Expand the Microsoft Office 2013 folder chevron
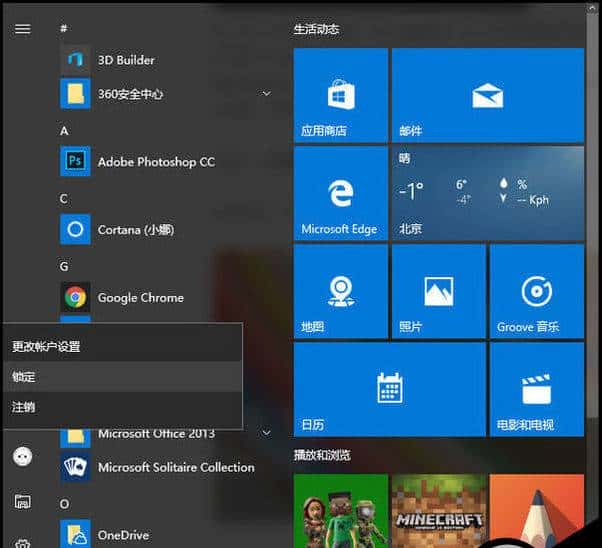Image resolution: width=602 pixels, height=548 pixels. click(266, 433)
